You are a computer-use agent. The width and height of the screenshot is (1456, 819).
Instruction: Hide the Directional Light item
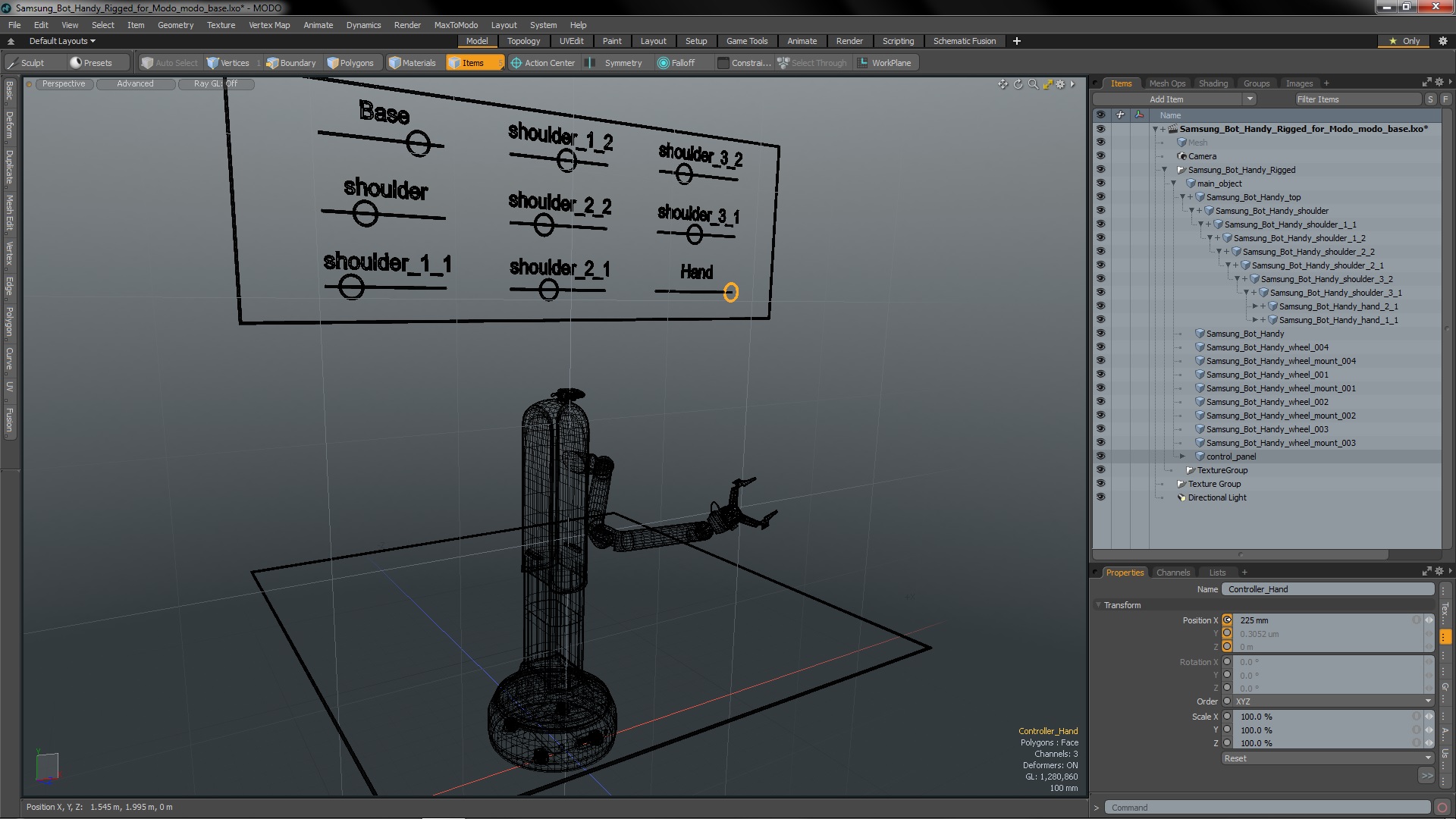pyautogui.click(x=1100, y=497)
